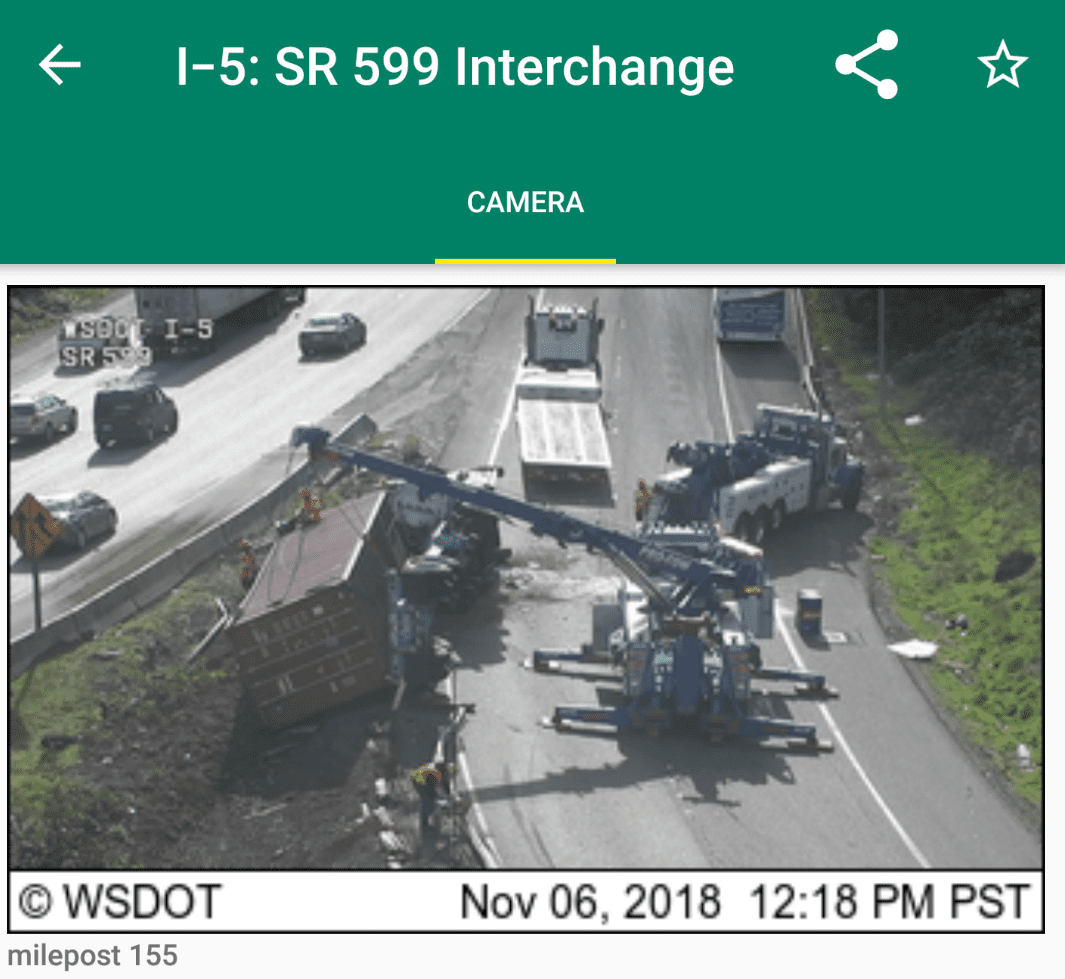This screenshot has width=1065, height=979.
Task: Click the black SUV on the highway
Action: (x=134, y=414)
